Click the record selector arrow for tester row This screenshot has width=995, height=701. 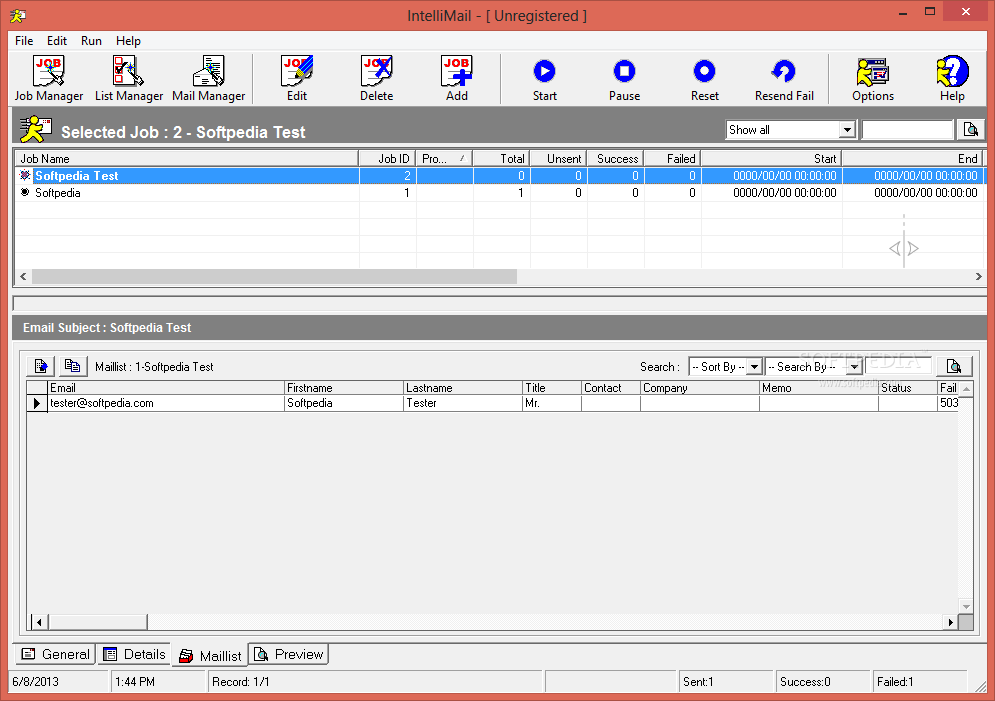point(37,403)
